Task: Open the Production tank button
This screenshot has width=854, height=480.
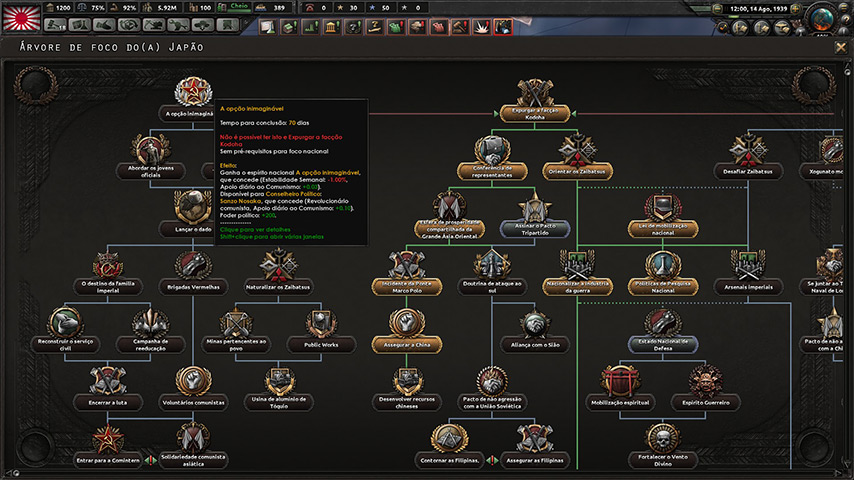Action: click(x=178, y=25)
